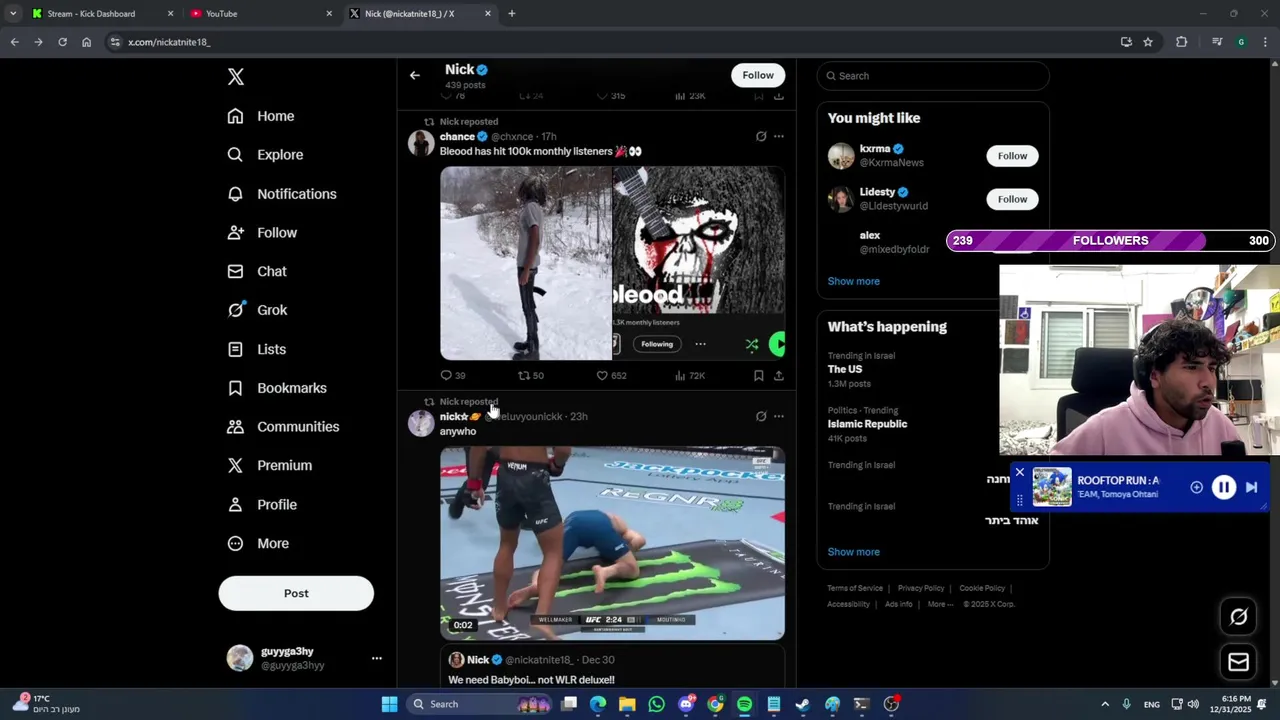The height and width of the screenshot is (720, 1280).
Task: Click the Communities sidebar icon
Action: 235,427
